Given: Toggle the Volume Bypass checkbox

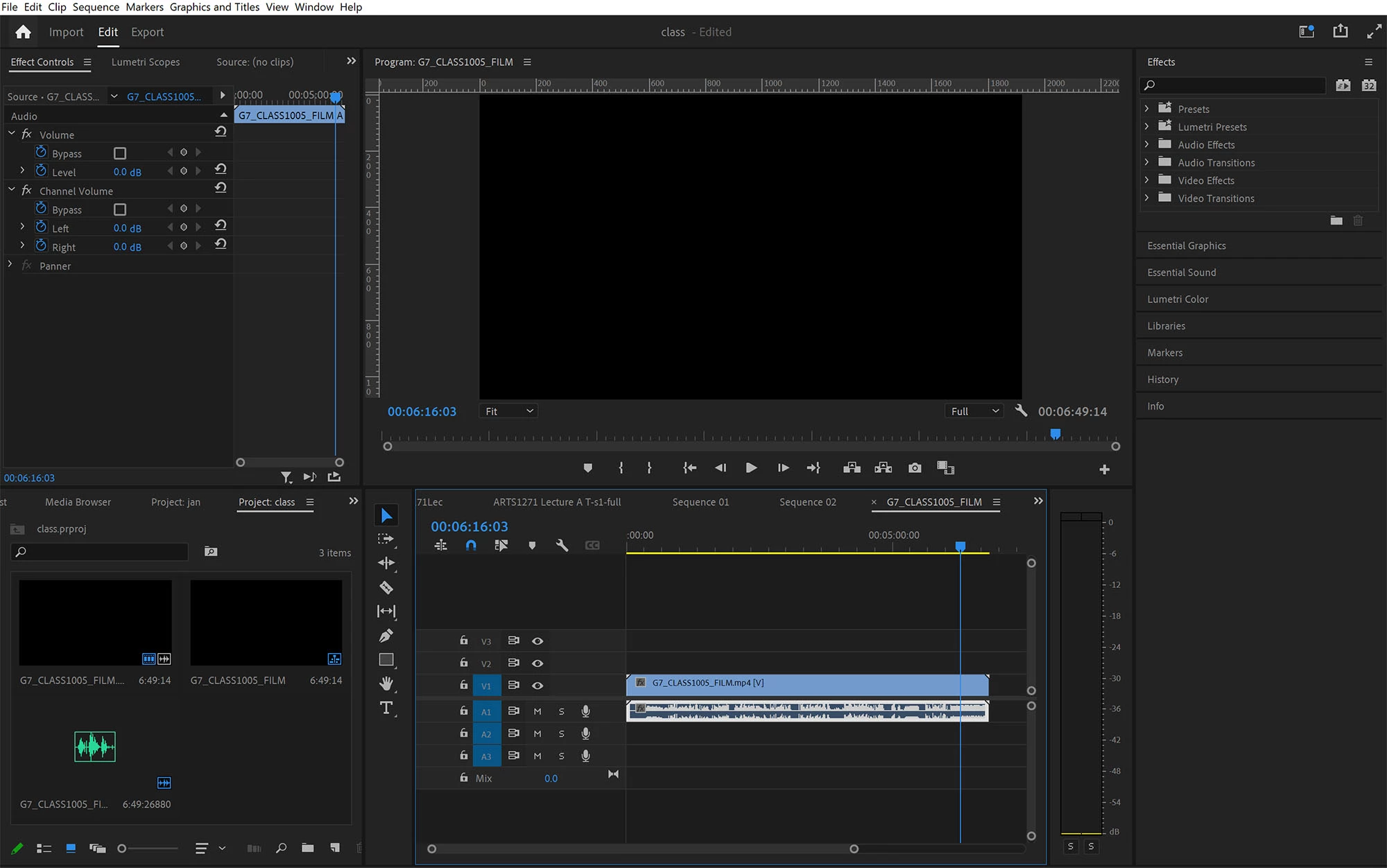Looking at the screenshot, I should 120,153.
